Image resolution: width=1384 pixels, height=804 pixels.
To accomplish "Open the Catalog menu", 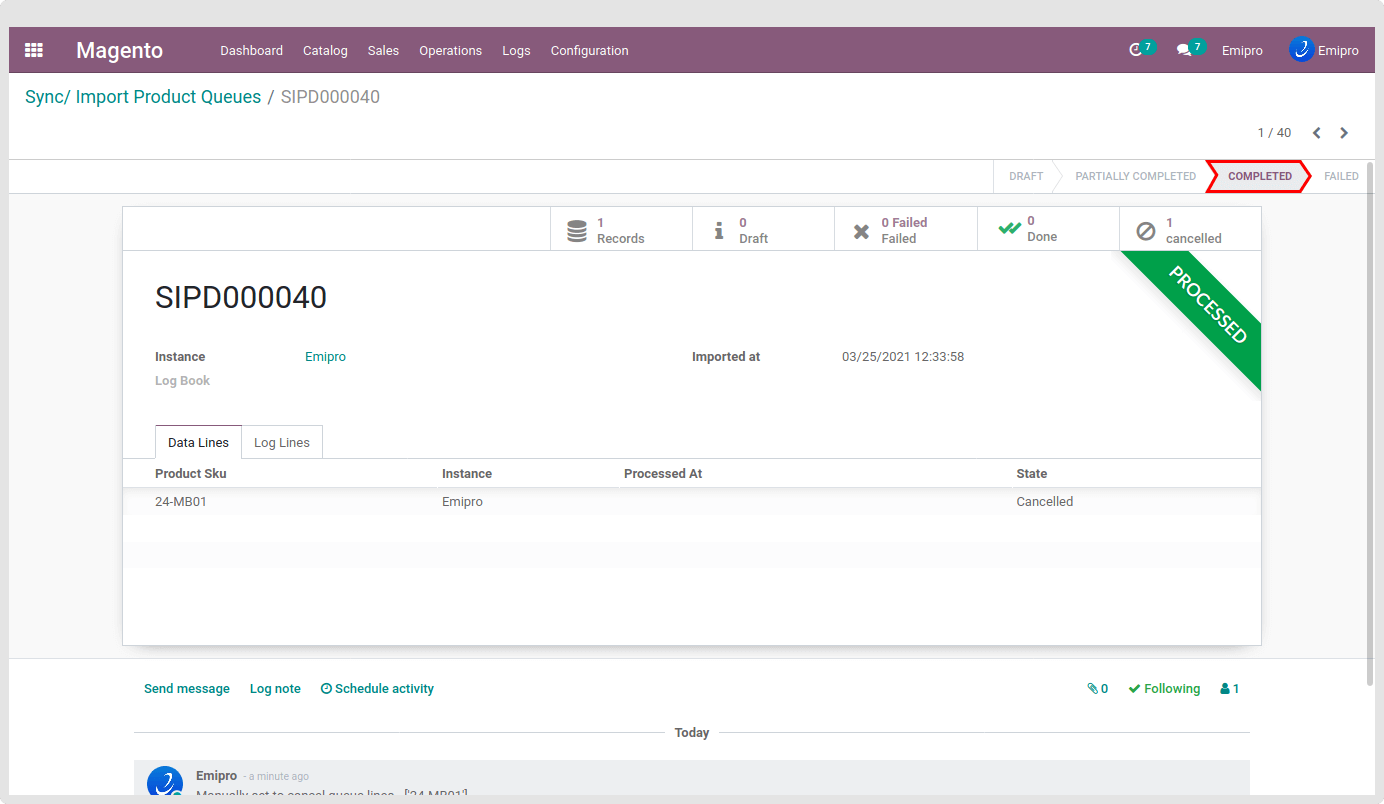I will (x=325, y=50).
